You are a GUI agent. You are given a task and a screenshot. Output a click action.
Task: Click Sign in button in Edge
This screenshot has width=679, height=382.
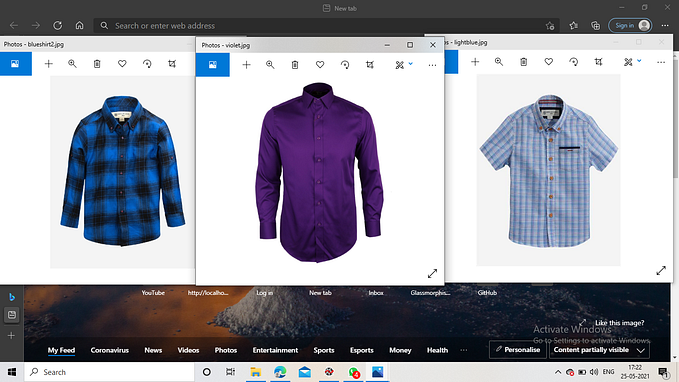[630, 26]
